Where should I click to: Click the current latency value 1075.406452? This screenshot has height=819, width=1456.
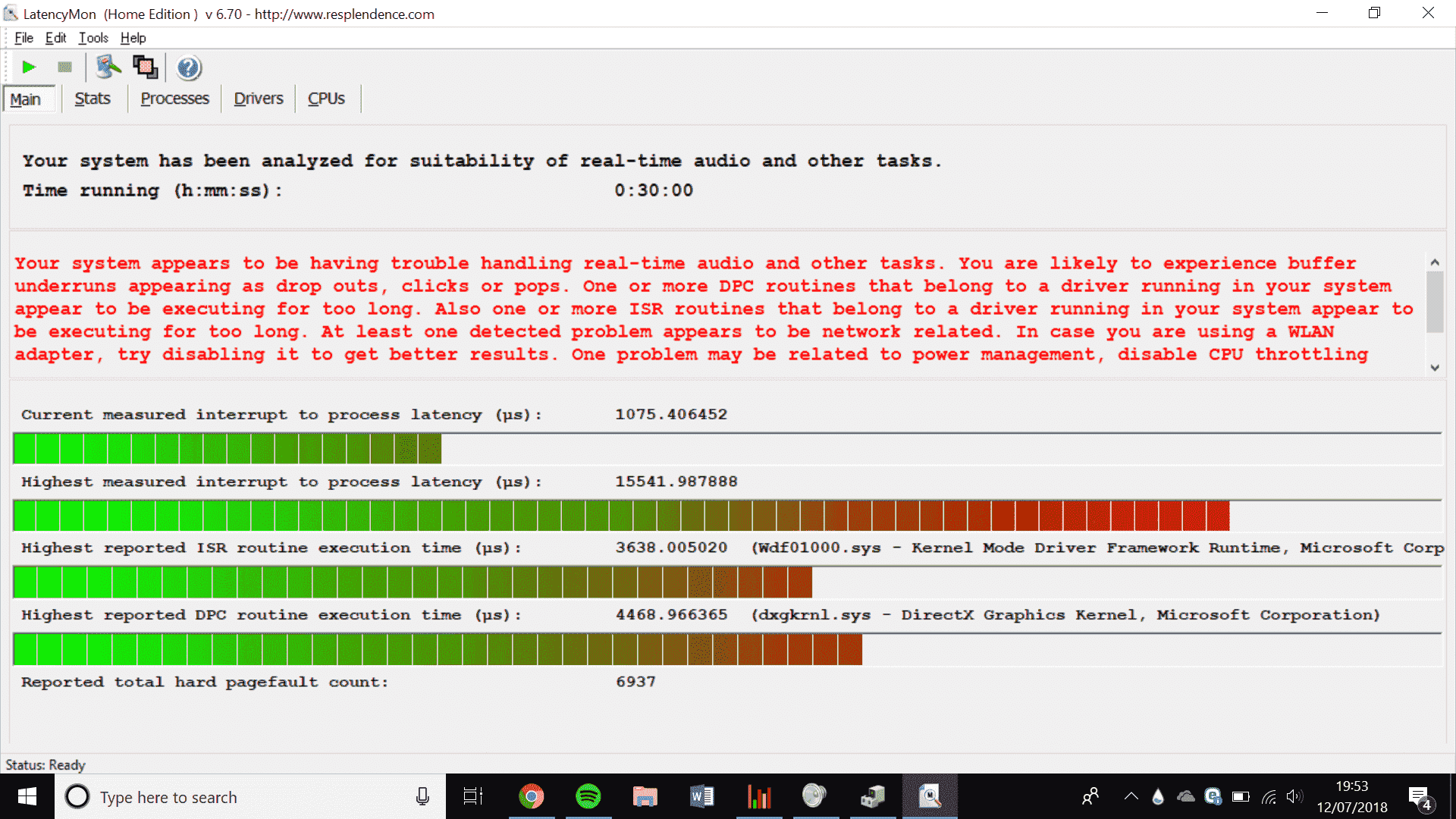[671, 415]
